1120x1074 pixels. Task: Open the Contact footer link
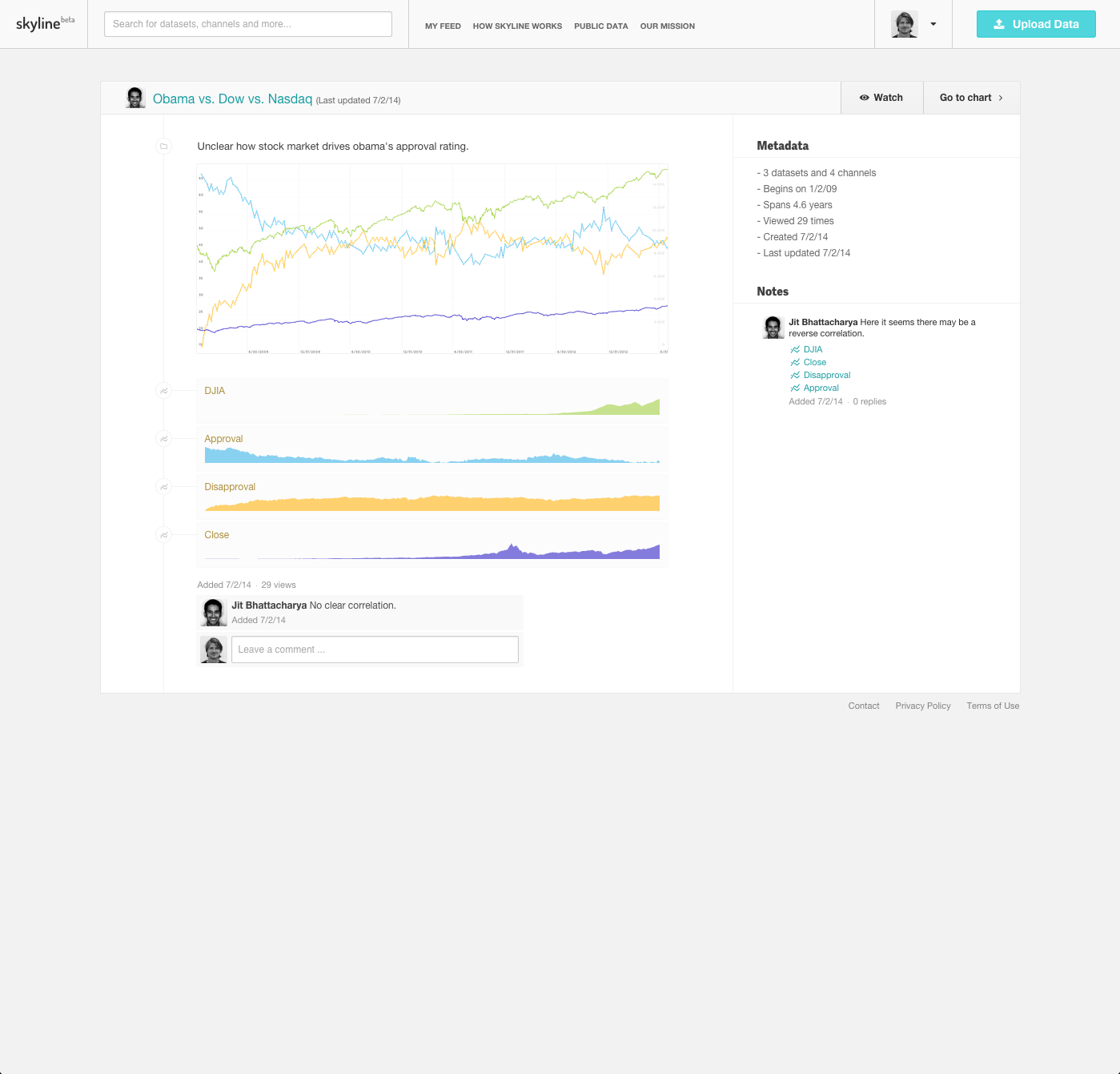pos(864,706)
